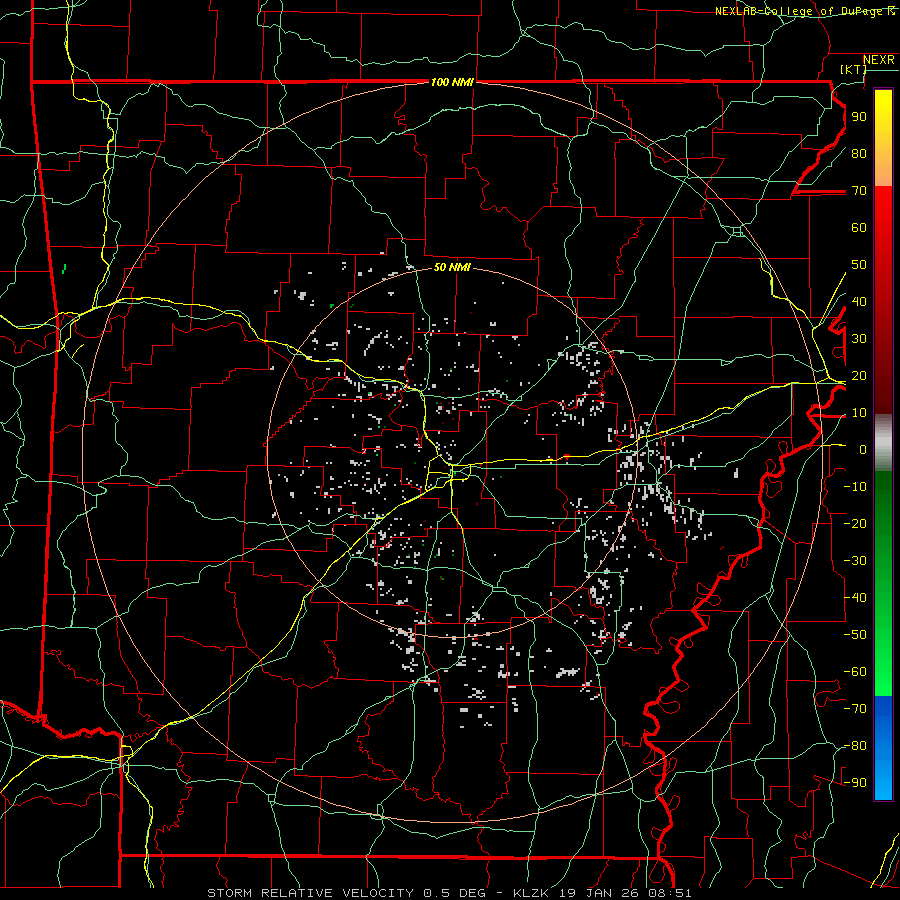Click the "-30" scale label
Viewport: 900px width, 900px height.
point(855,560)
